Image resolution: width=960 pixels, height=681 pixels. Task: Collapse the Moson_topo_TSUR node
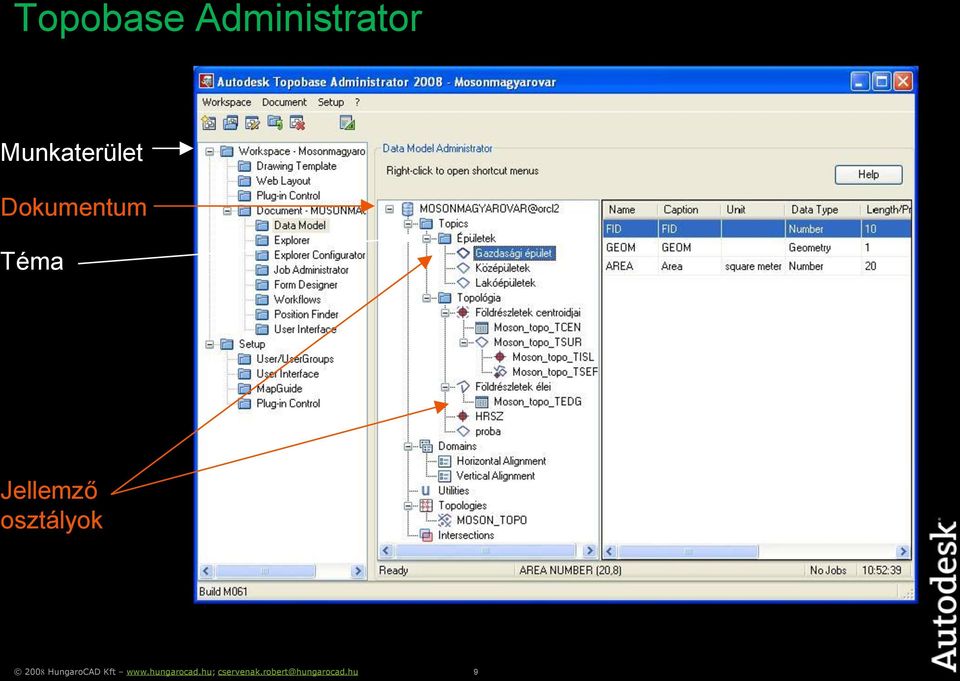[463, 342]
